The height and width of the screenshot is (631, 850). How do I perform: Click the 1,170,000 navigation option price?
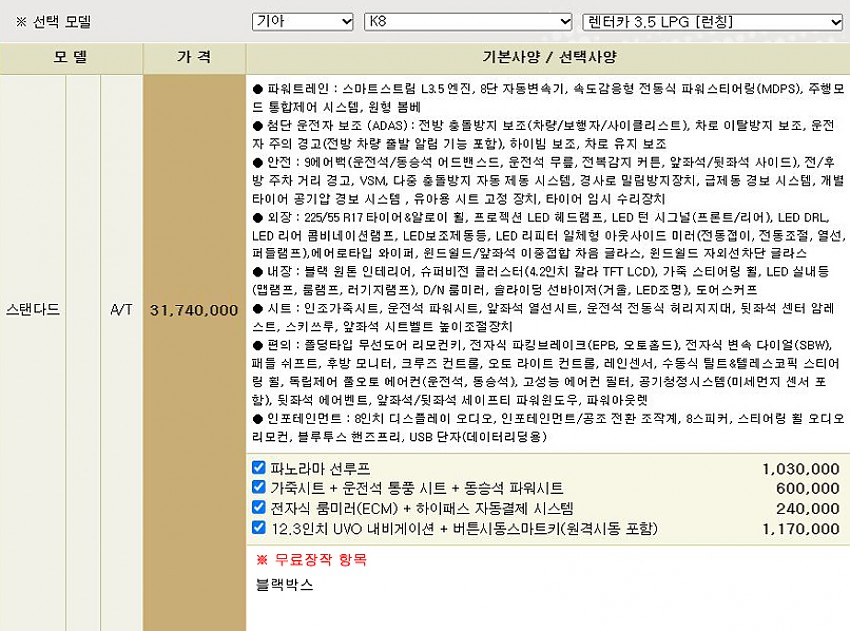tap(800, 528)
